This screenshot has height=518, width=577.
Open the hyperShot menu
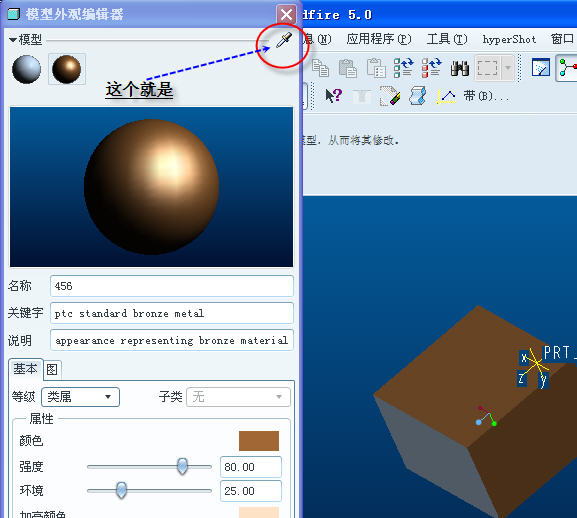(x=509, y=39)
